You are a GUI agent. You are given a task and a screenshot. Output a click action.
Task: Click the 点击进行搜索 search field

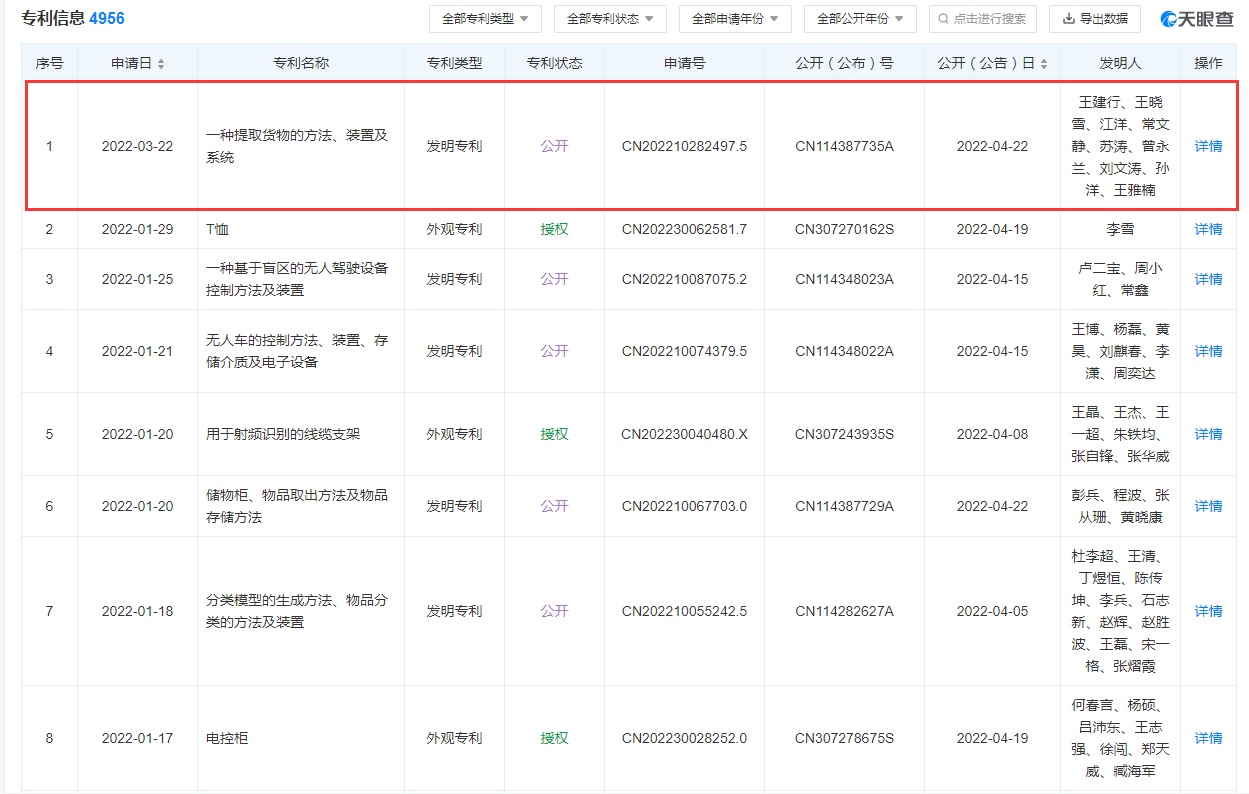coord(983,19)
